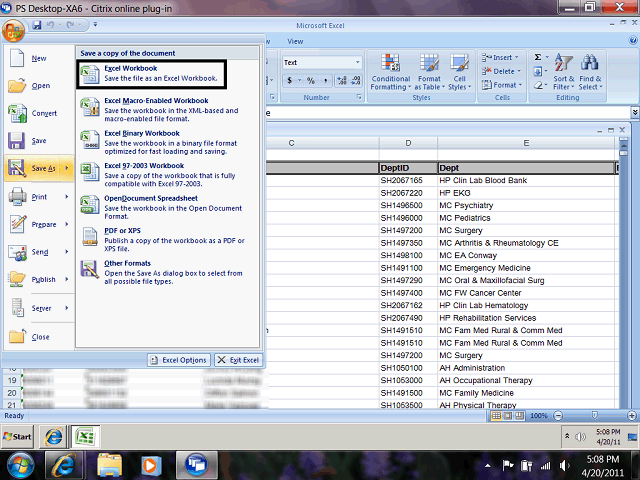The width and height of the screenshot is (640, 480).
Task: Click the PDF or XPS document icon
Action: [89, 237]
